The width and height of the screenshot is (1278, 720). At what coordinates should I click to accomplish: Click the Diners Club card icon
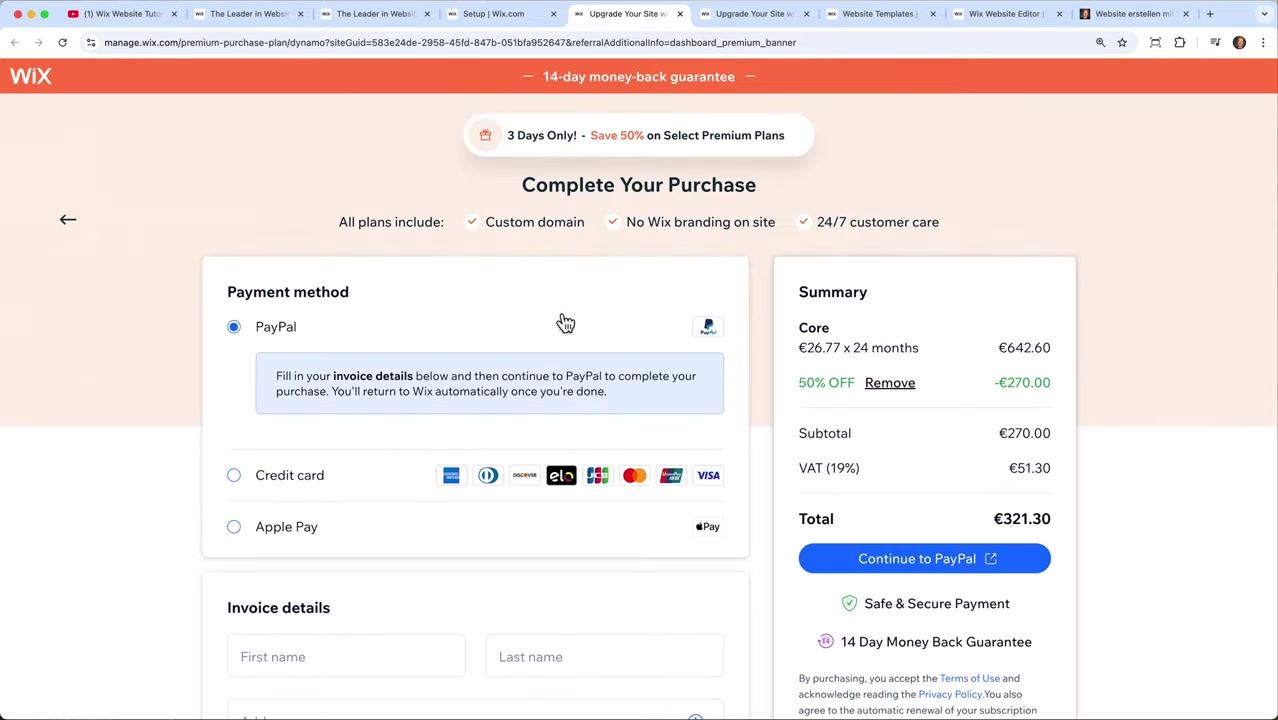[488, 476]
